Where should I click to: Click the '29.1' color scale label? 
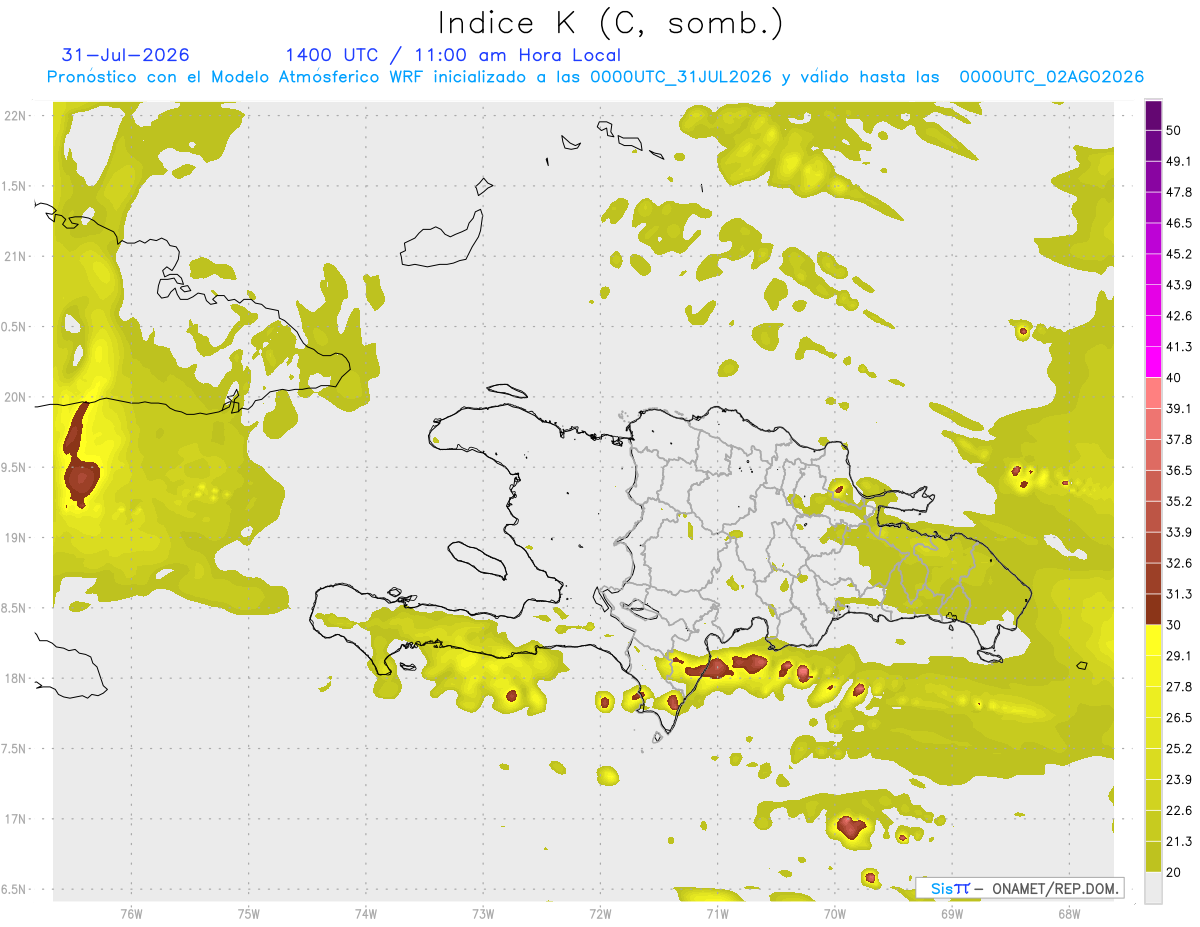coord(1179,656)
